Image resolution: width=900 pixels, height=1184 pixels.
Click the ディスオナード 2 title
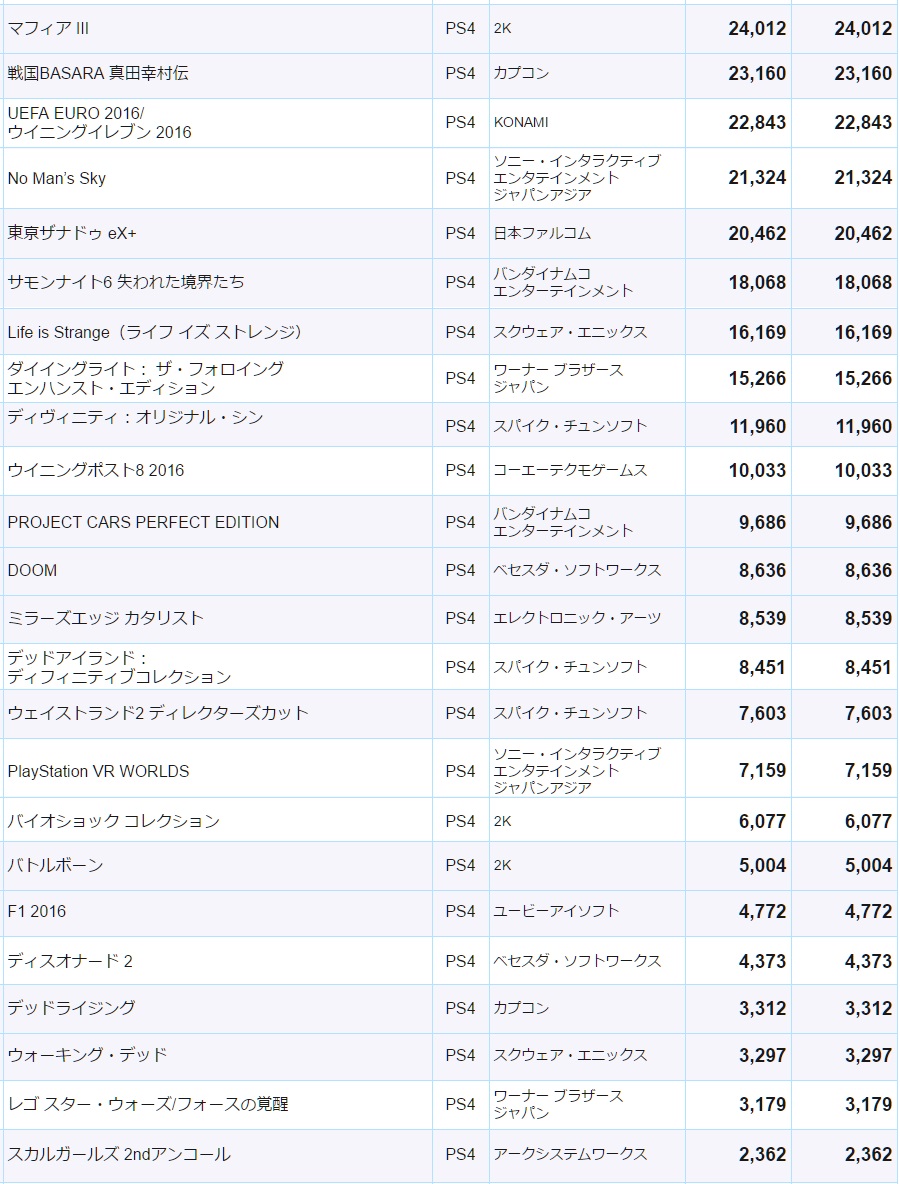[x=70, y=961]
